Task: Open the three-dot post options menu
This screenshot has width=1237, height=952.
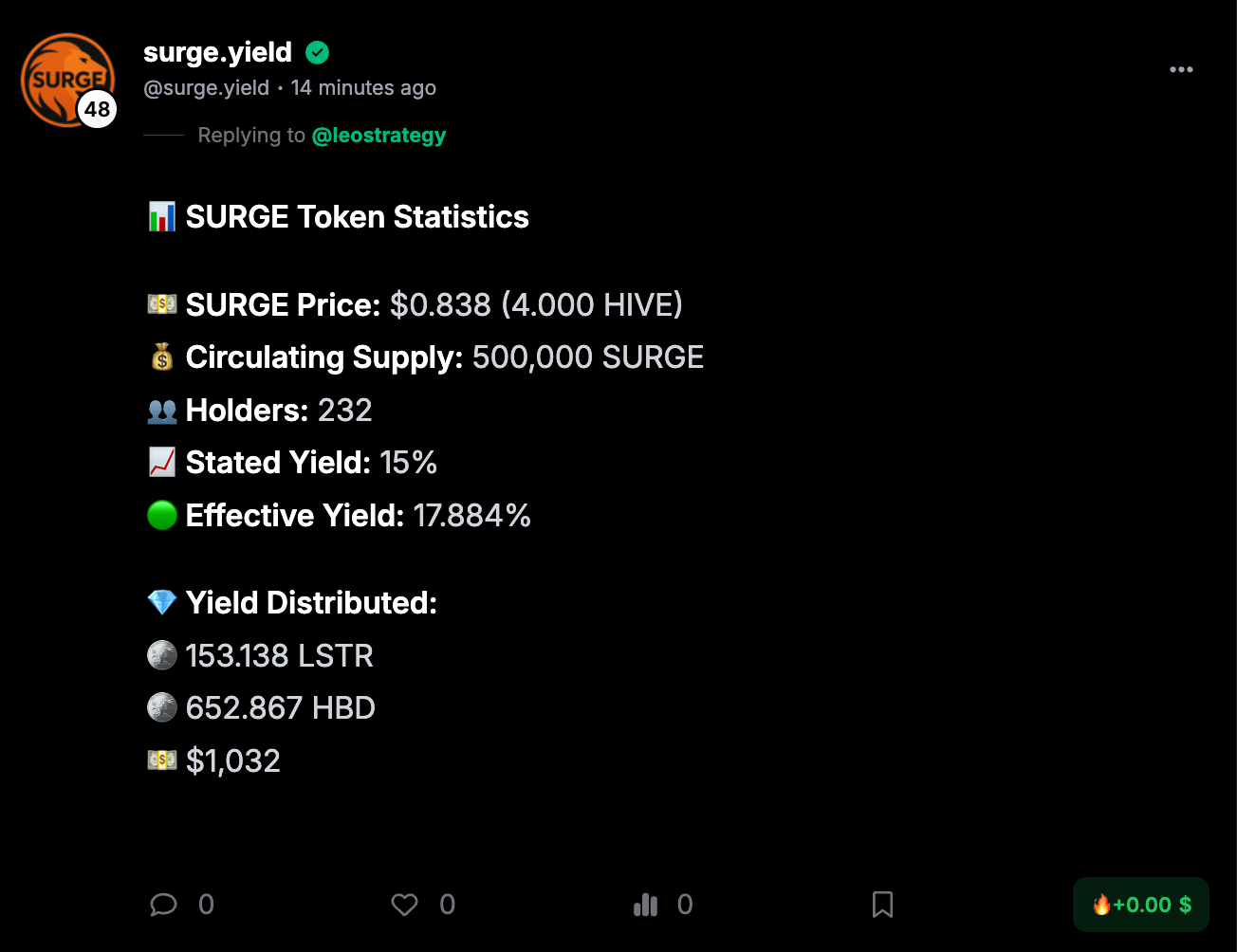Action: [x=1181, y=69]
